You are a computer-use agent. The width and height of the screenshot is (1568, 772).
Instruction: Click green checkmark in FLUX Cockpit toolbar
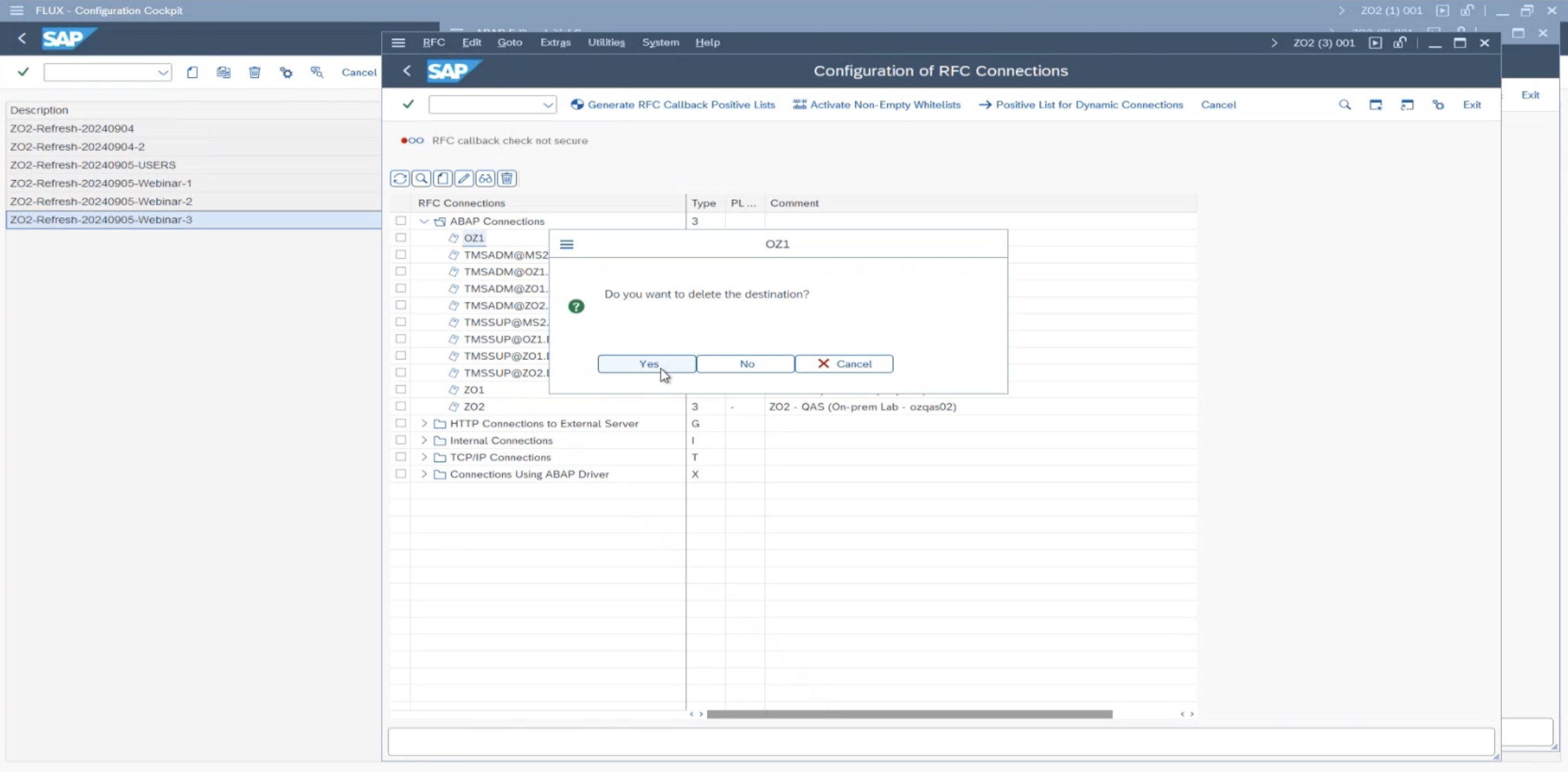tap(23, 72)
